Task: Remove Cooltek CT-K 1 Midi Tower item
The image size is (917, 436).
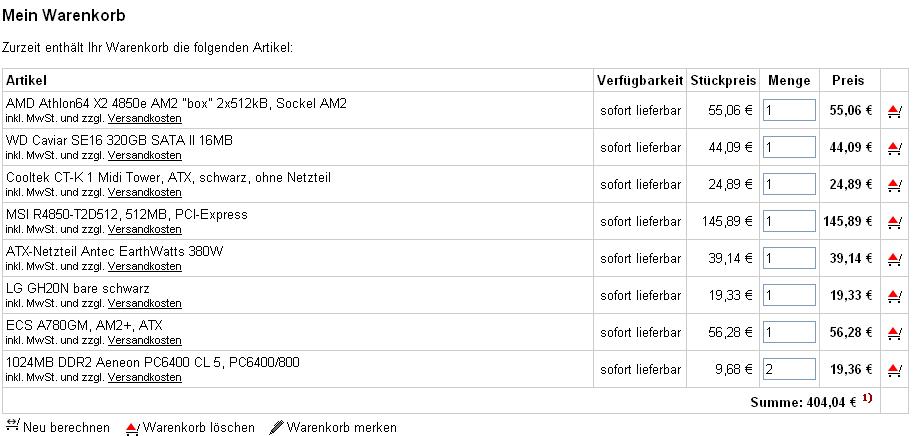Action: (894, 185)
